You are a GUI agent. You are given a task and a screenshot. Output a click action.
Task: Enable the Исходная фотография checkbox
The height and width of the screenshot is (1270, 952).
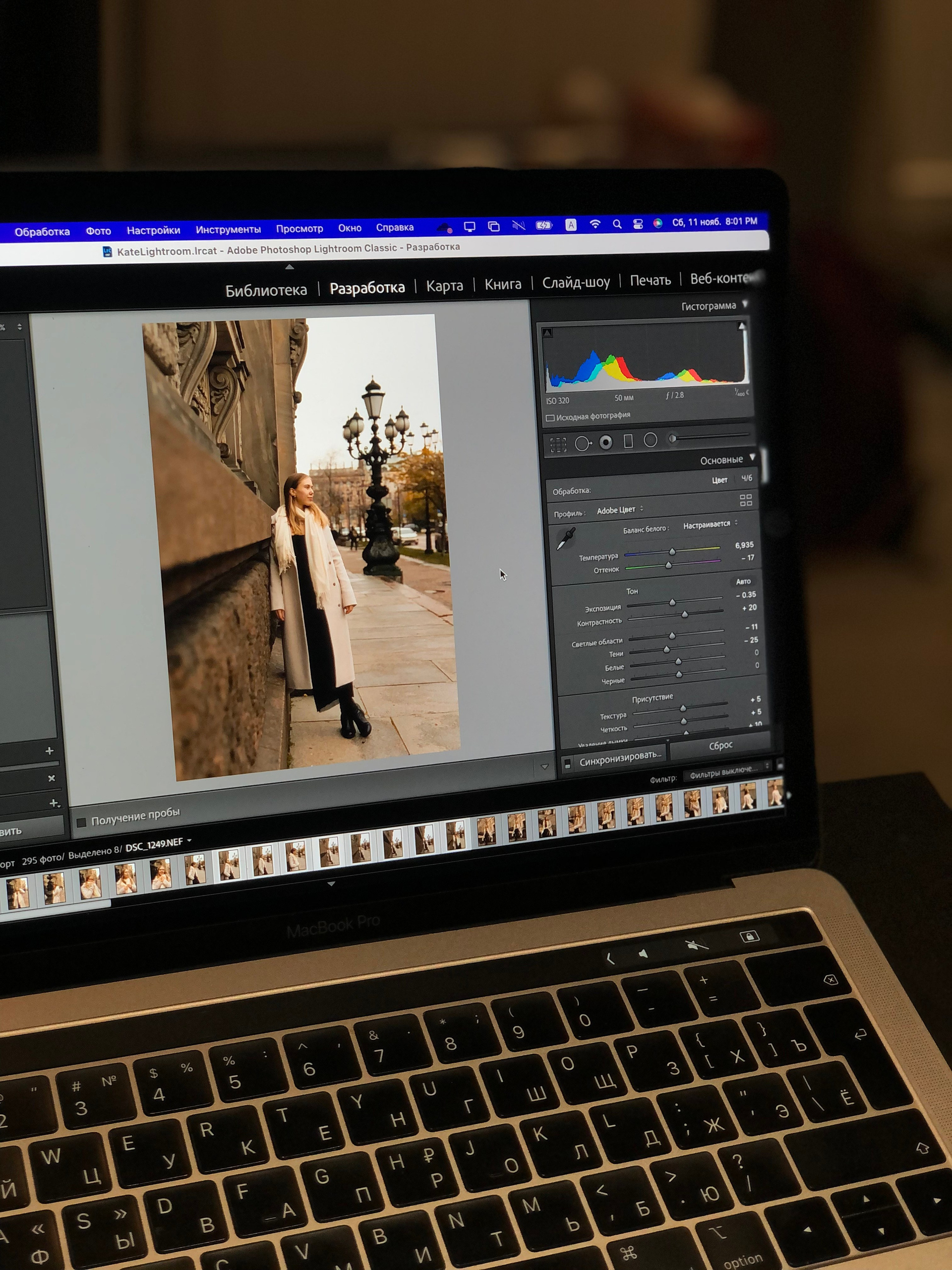(550, 418)
